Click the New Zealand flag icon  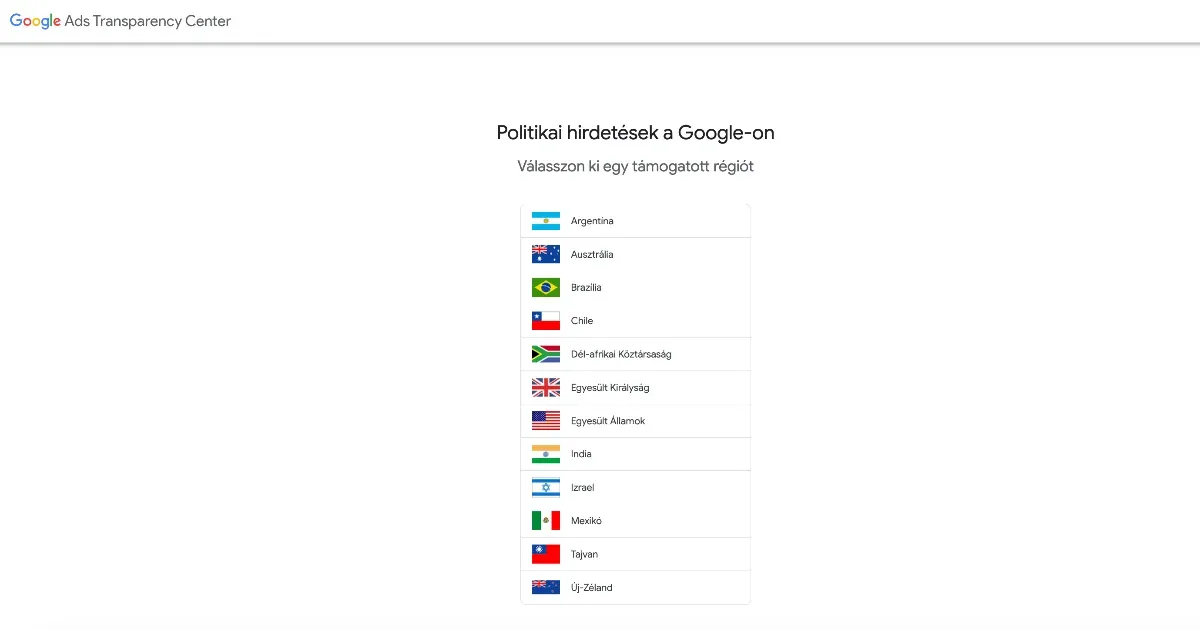[x=545, y=588]
